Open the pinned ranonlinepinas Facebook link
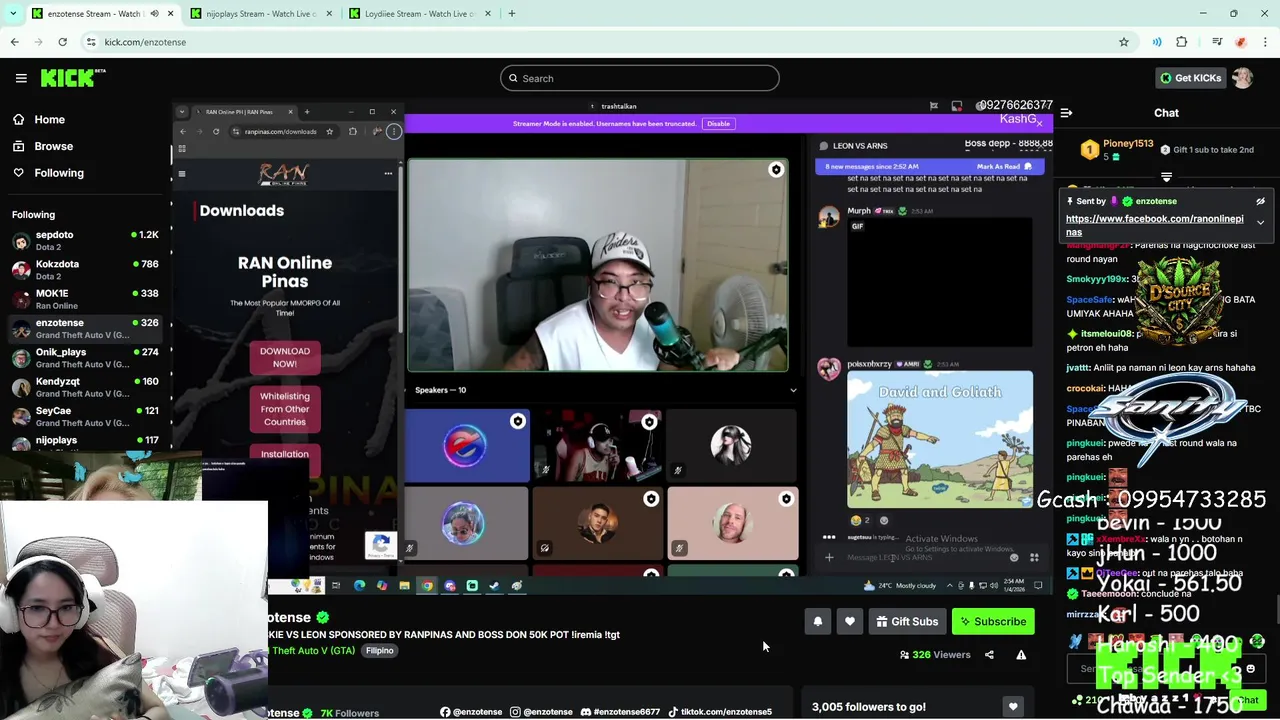This screenshot has width=1280, height=720. pos(1155,225)
